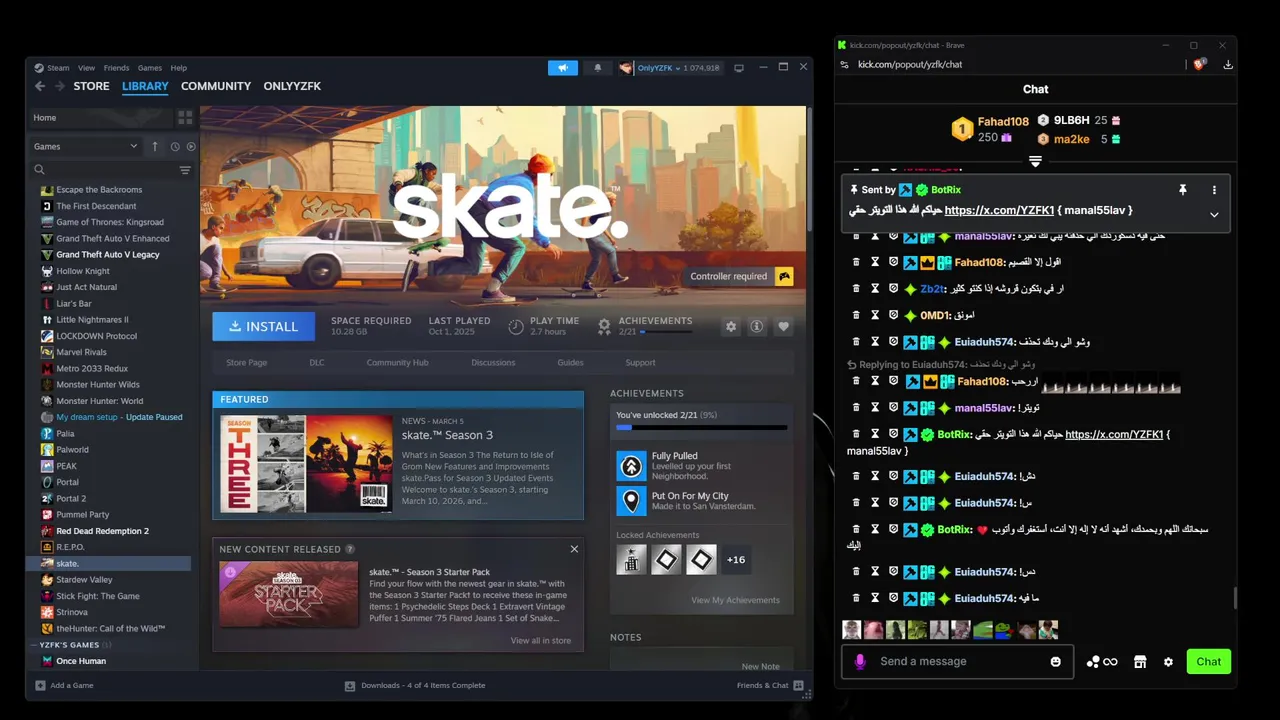Collapse YZFK'S GAMES collection

pos(36,645)
